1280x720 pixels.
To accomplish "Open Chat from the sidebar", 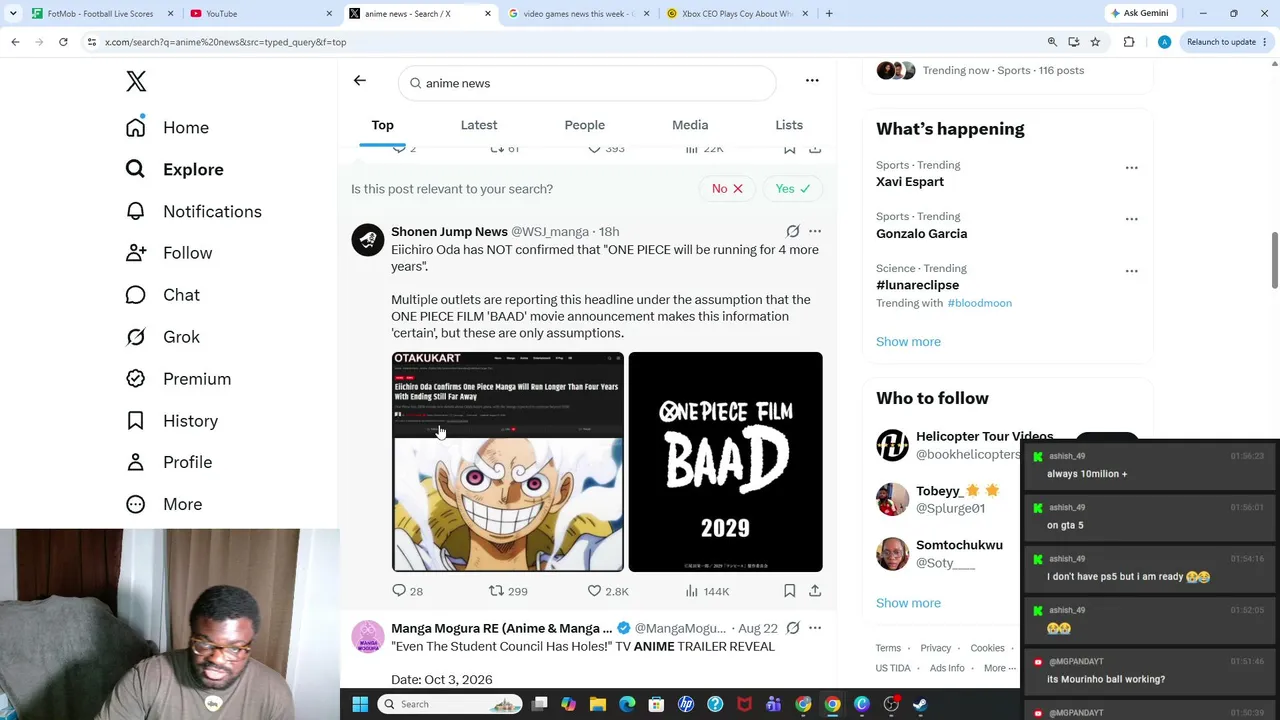I will point(162,295).
